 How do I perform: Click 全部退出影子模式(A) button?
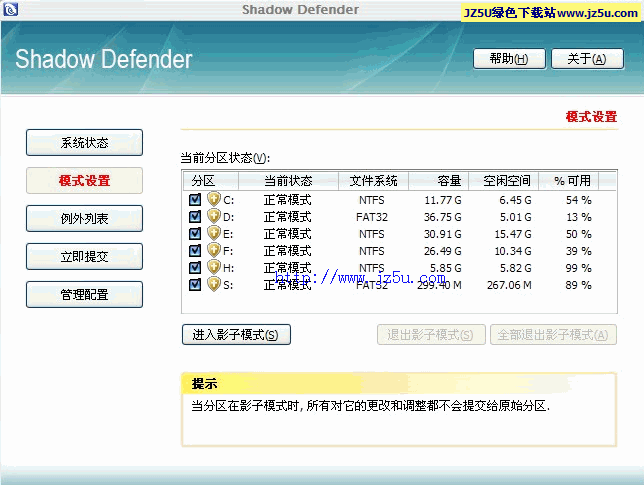[x=553, y=335]
